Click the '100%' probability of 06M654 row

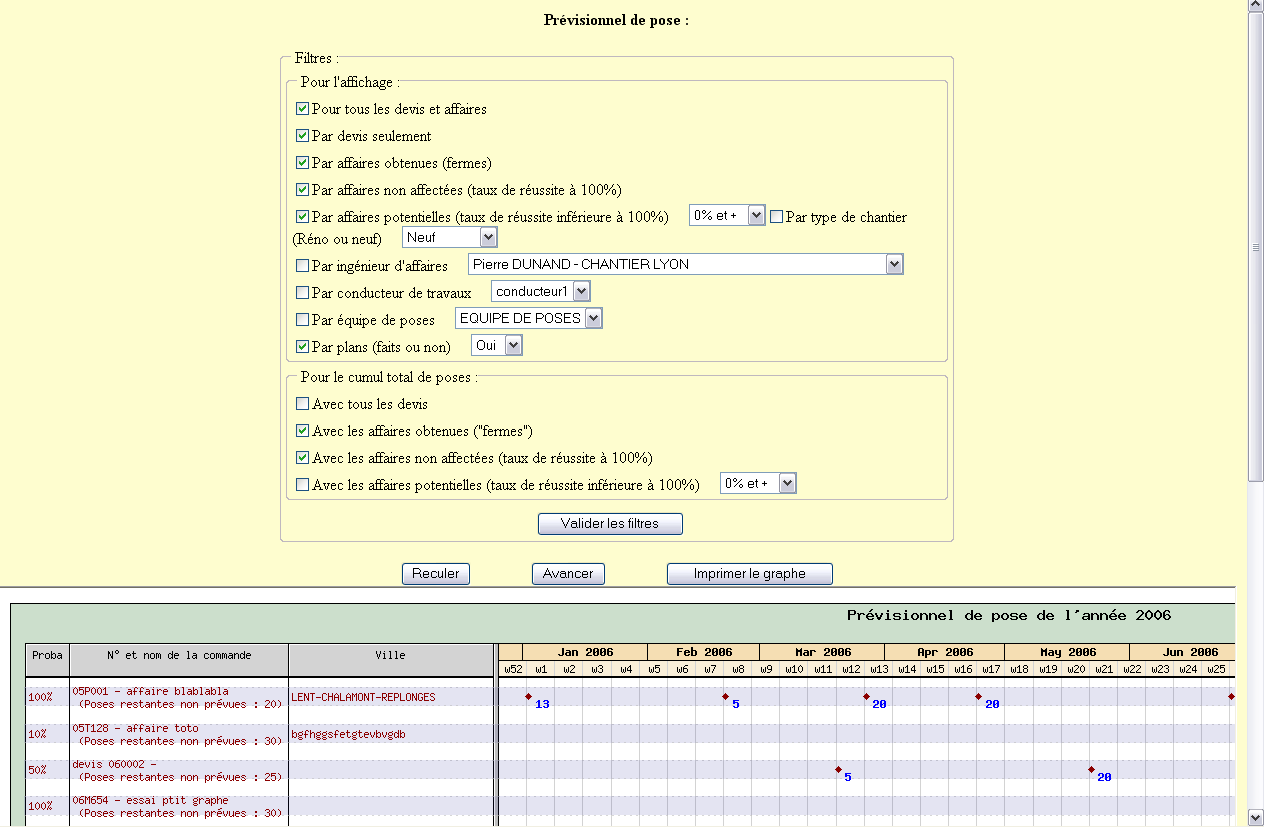40,806
